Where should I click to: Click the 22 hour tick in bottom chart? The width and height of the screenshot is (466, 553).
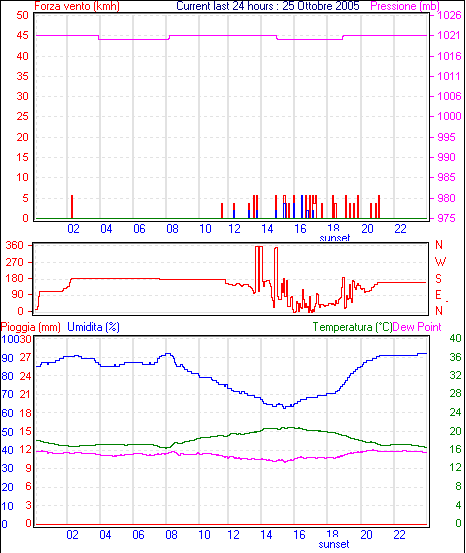399,535
